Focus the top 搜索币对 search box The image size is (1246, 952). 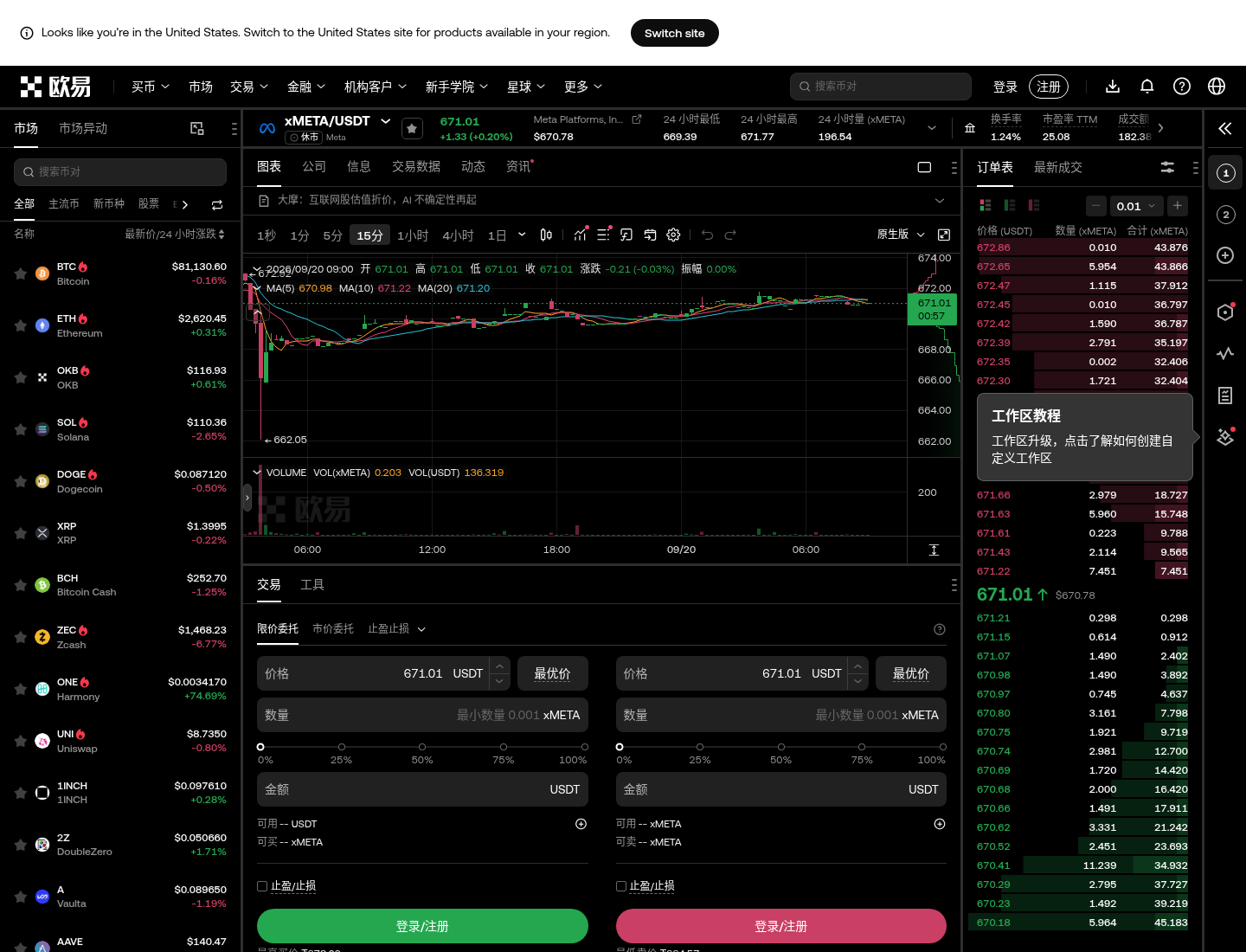(x=881, y=87)
